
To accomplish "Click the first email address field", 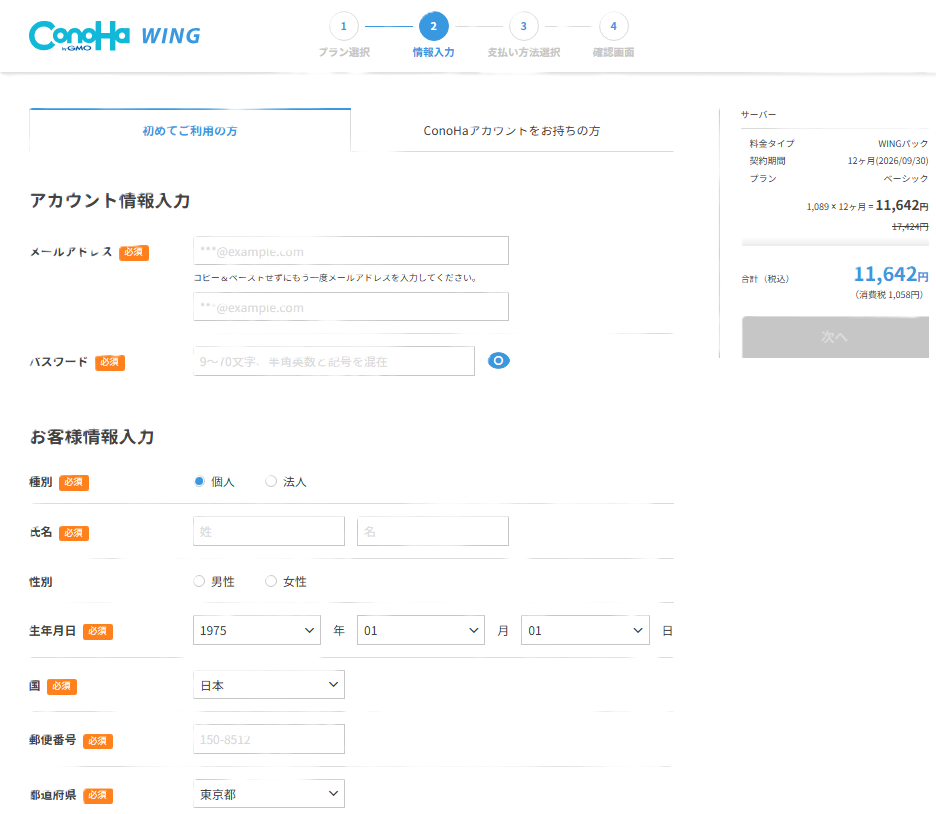I will (351, 251).
